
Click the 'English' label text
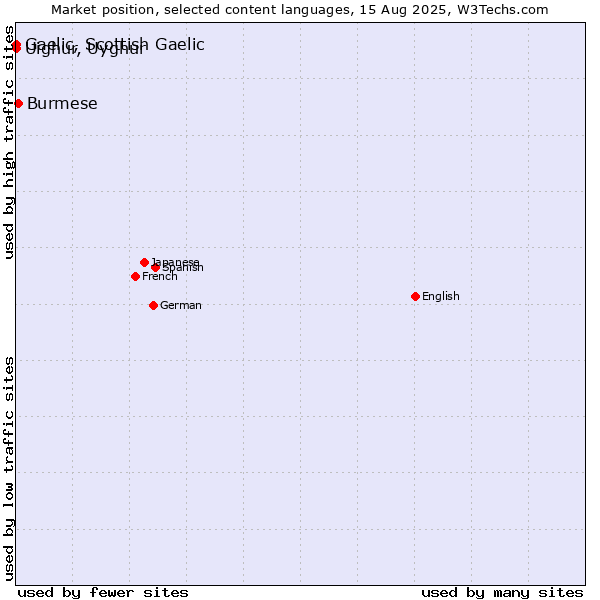[441, 297]
